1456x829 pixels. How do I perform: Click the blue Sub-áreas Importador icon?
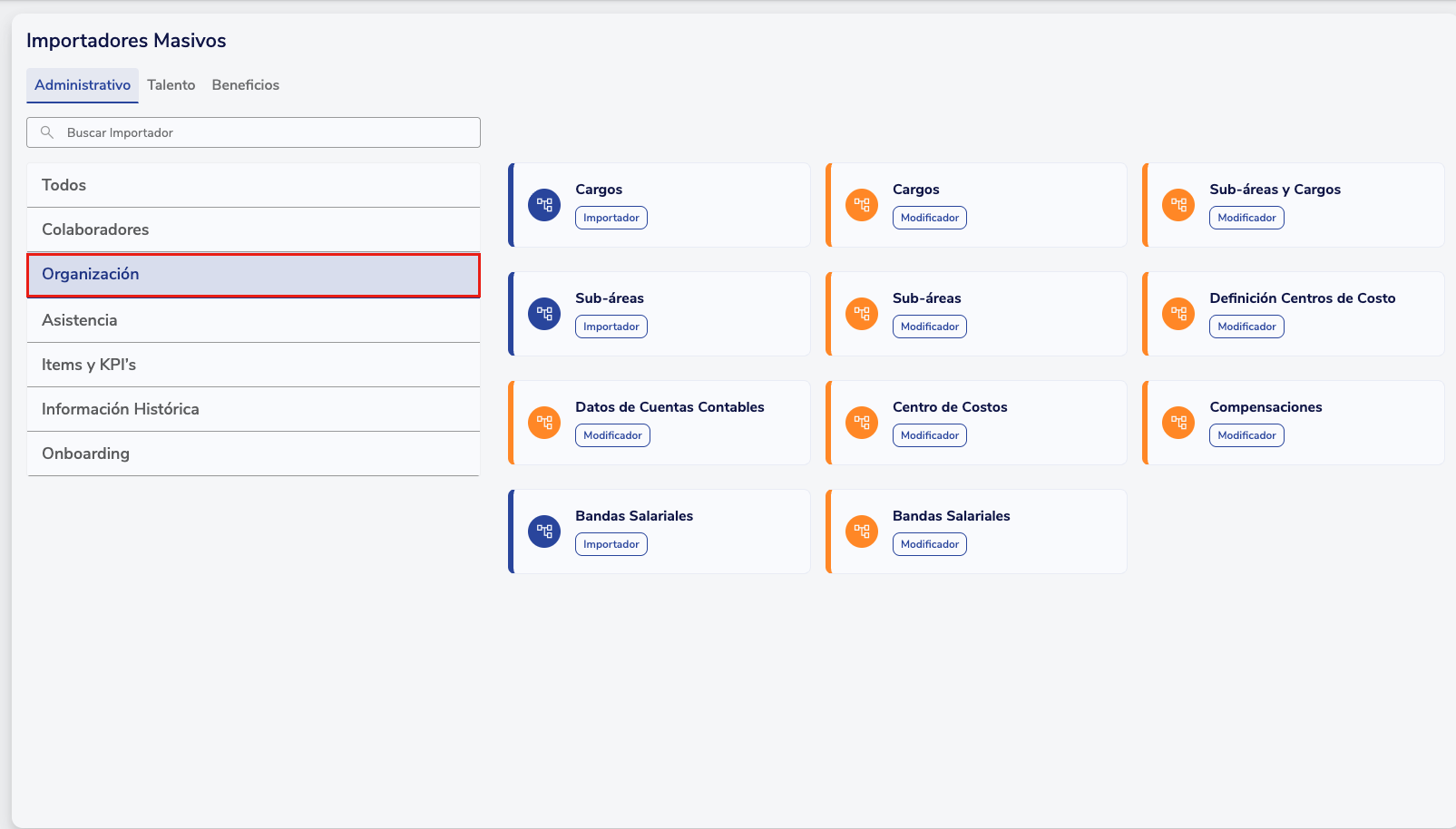(544, 314)
